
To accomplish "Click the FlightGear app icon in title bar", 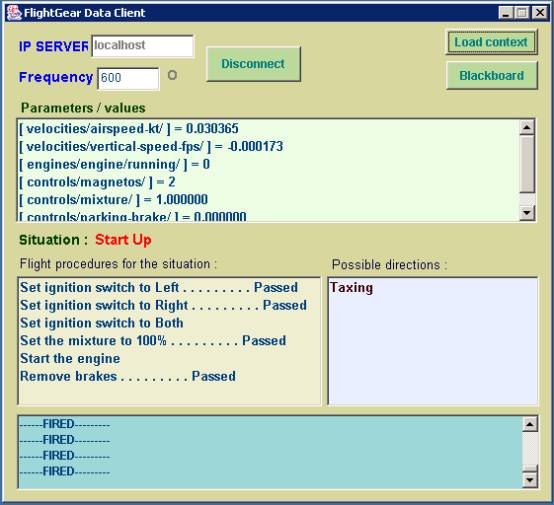I will 14,13.
